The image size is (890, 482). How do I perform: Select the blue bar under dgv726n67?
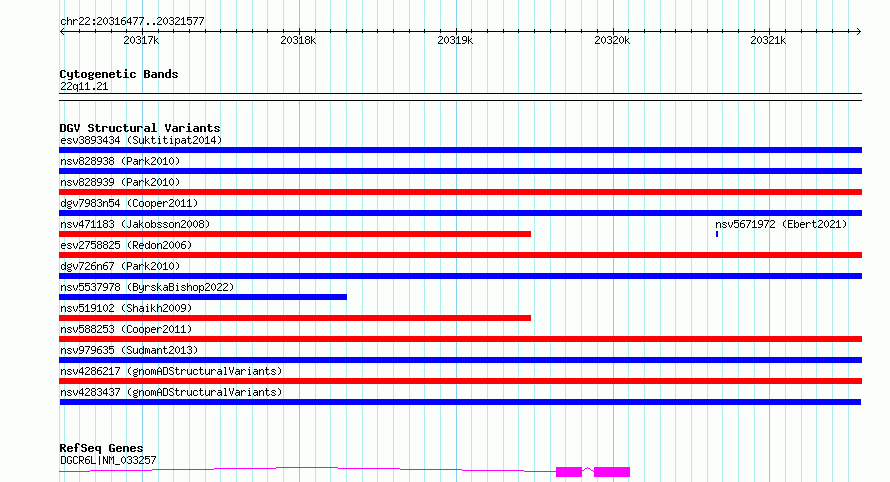[460, 276]
